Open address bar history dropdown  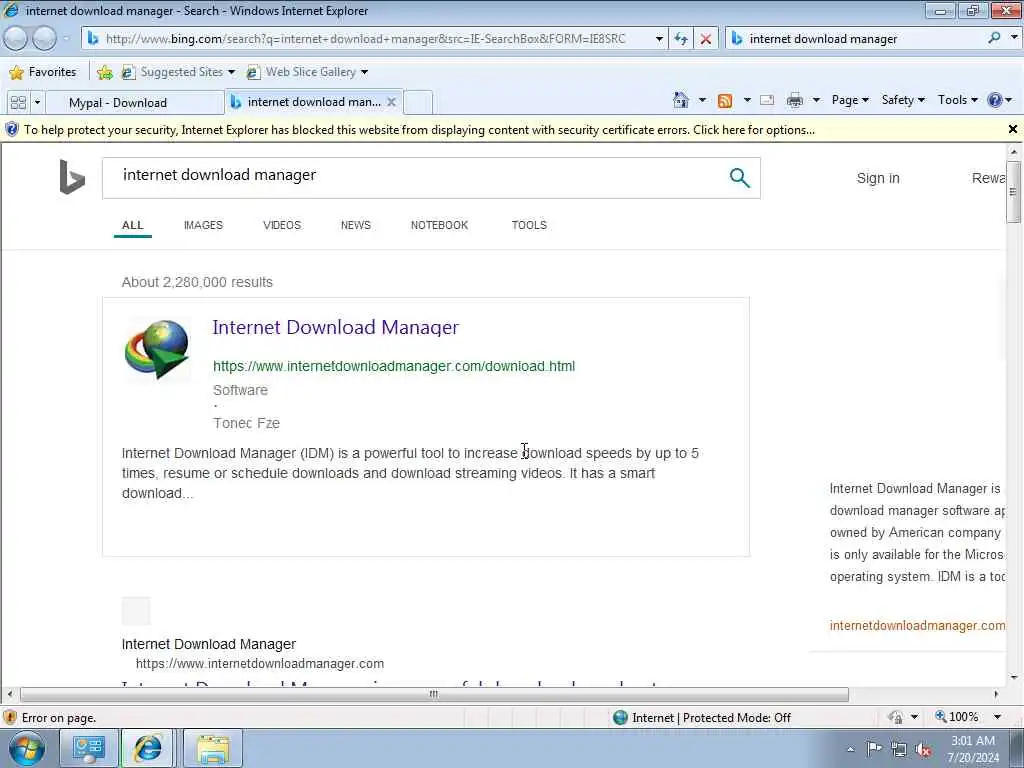(x=659, y=39)
